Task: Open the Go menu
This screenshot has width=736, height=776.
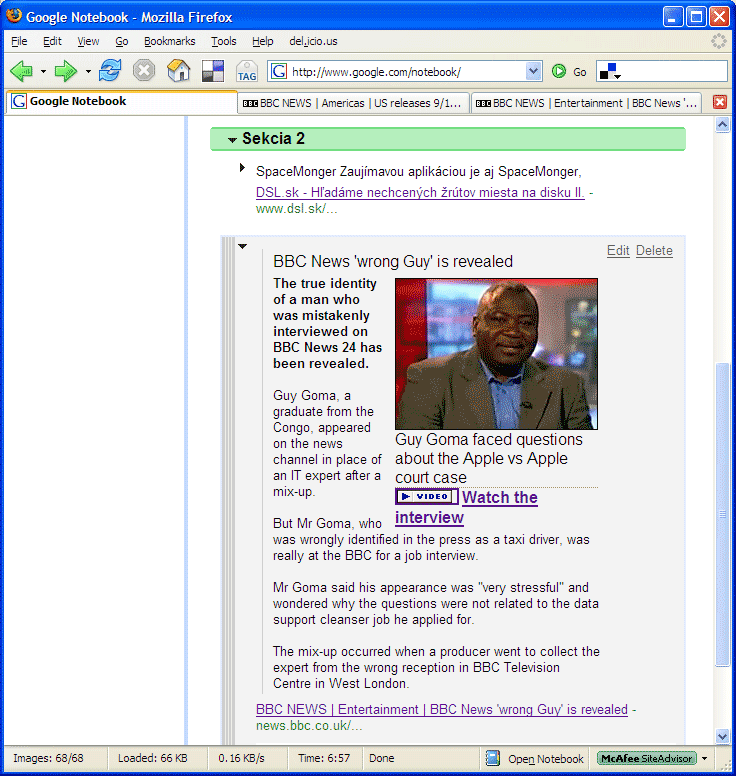Action: click(122, 42)
